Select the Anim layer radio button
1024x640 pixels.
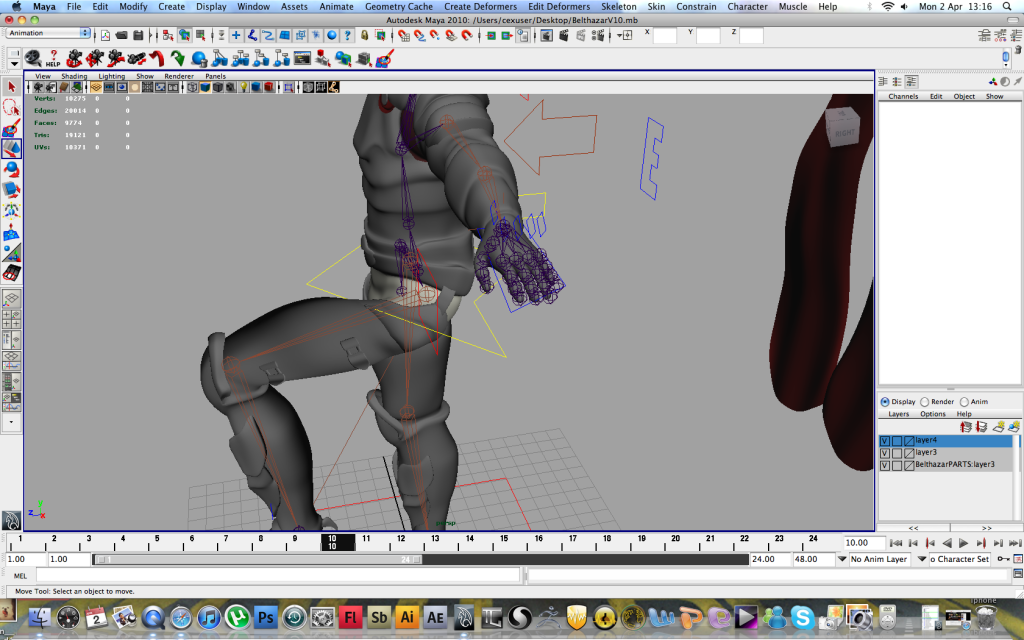click(x=963, y=402)
